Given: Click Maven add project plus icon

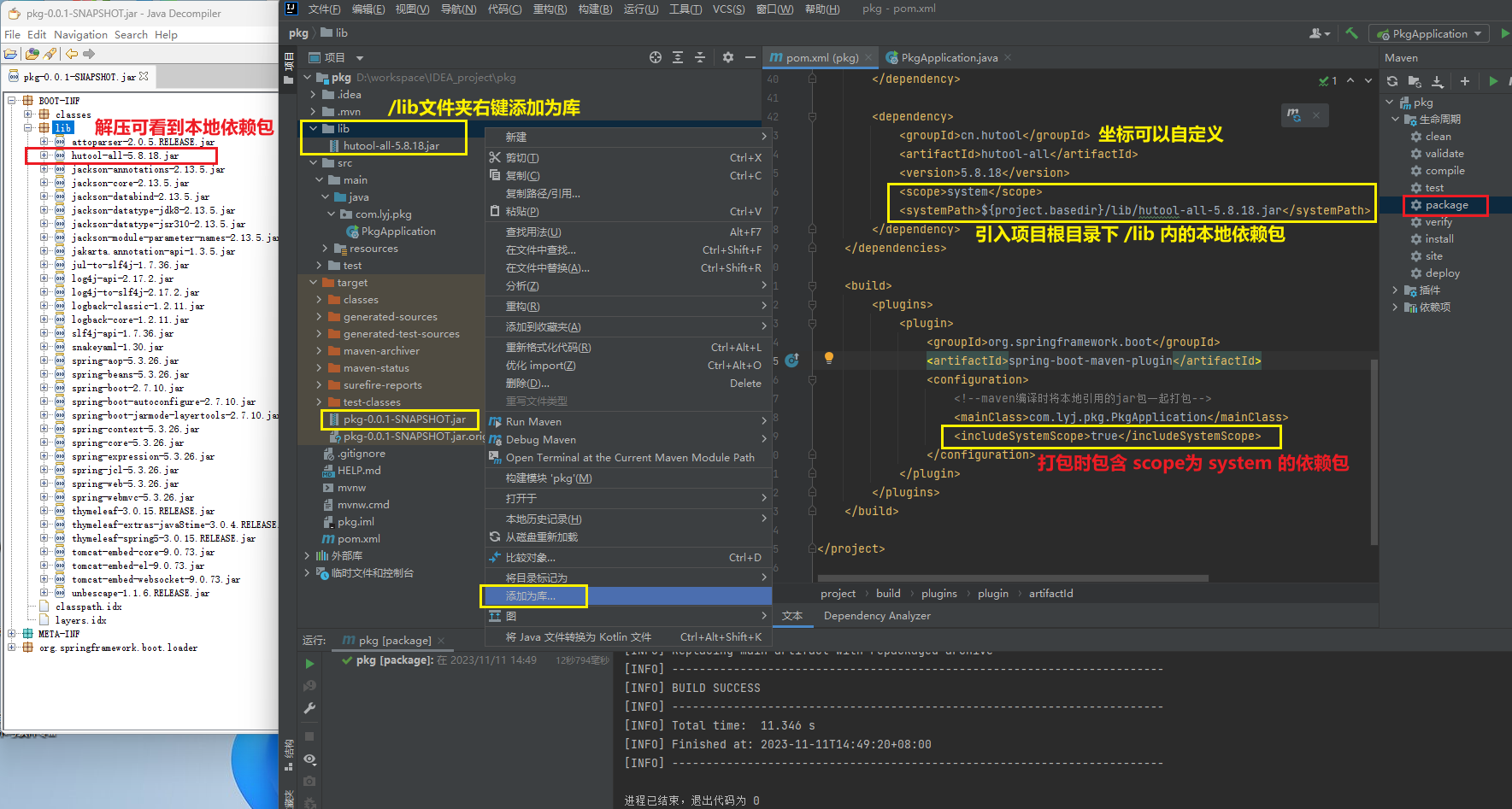Looking at the screenshot, I should [x=1465, y=81].
